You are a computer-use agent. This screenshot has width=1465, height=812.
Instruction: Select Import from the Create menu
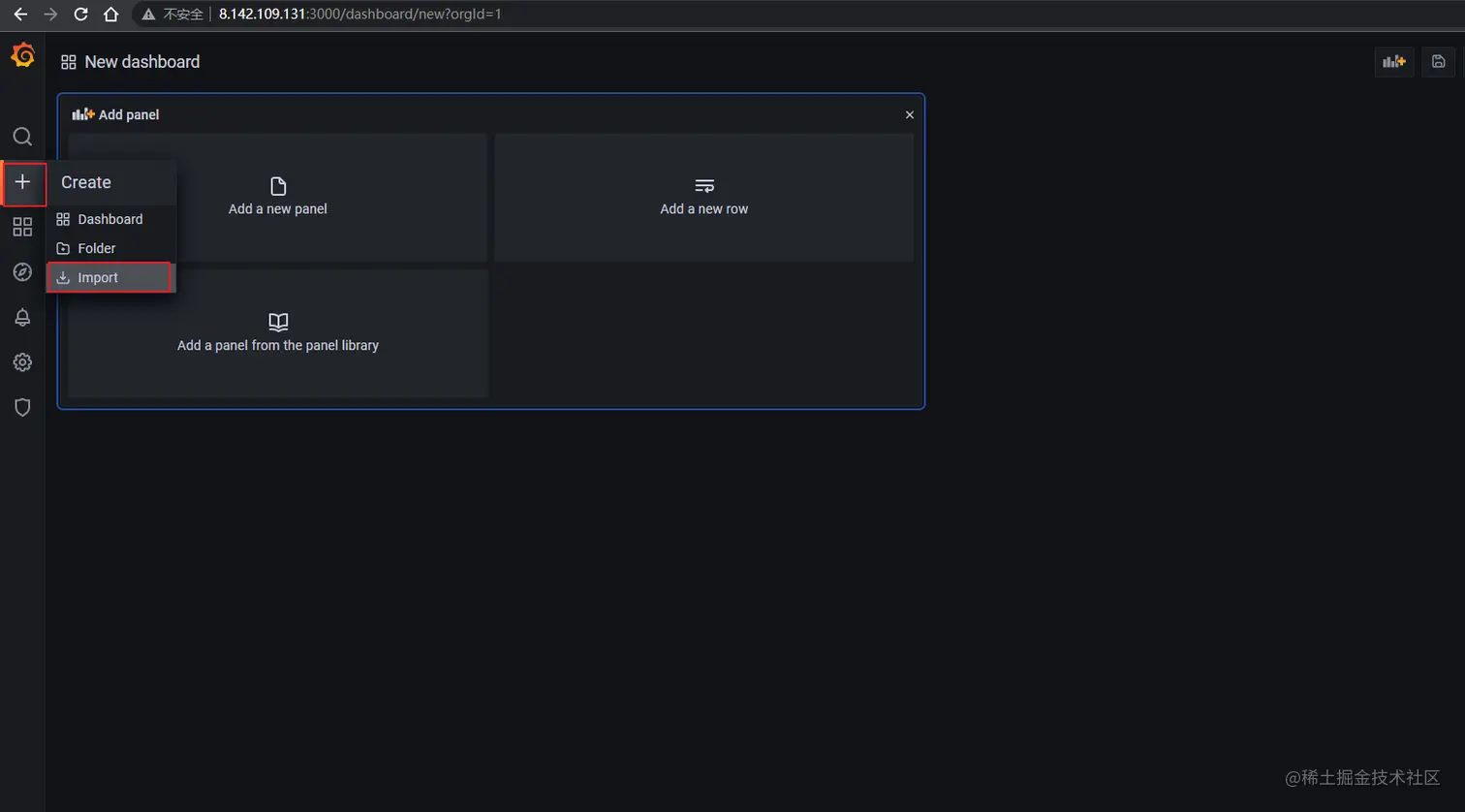97,277
